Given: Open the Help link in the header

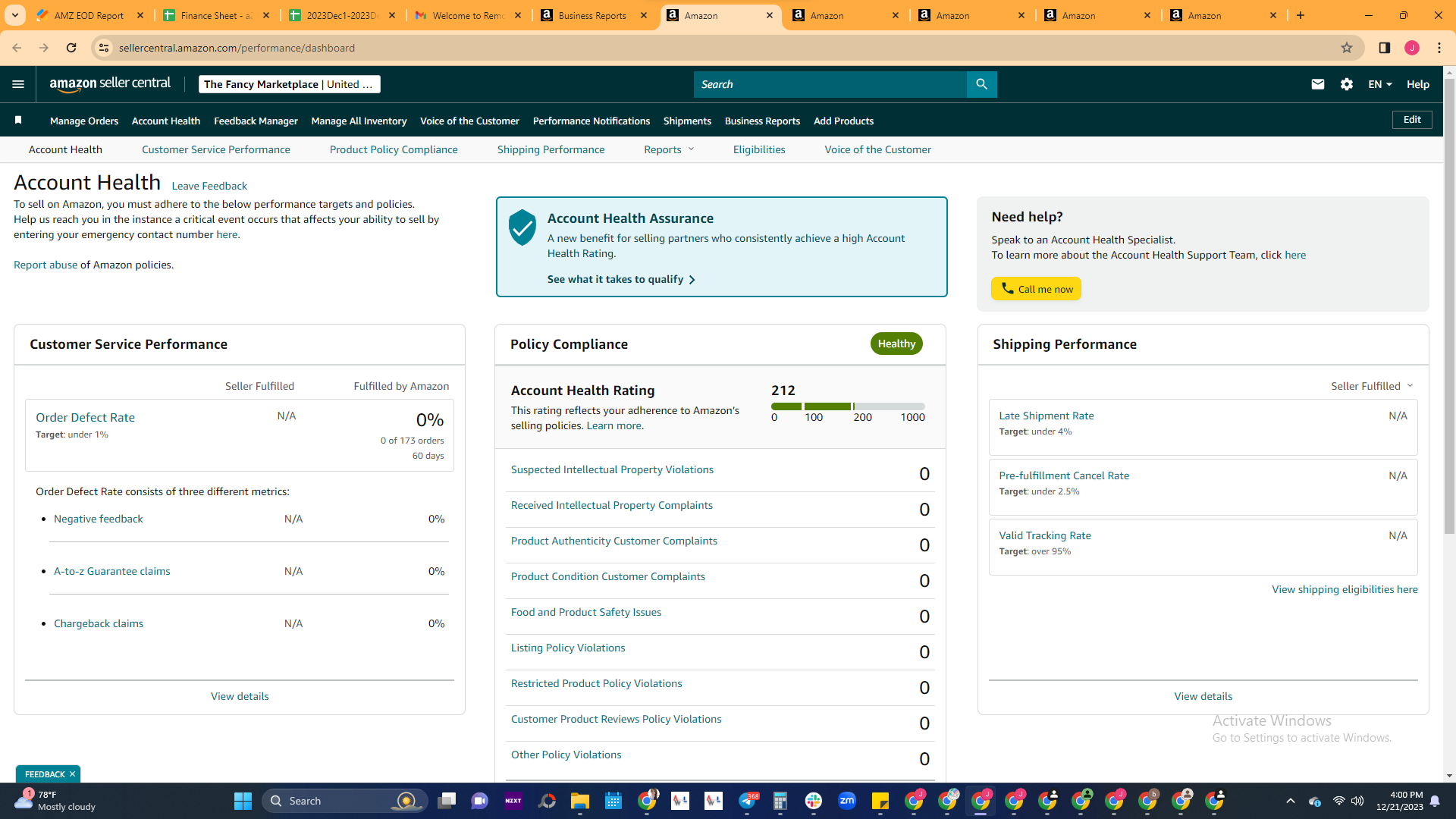Looking at the screenshot, I should click(x=1418, y=84).
